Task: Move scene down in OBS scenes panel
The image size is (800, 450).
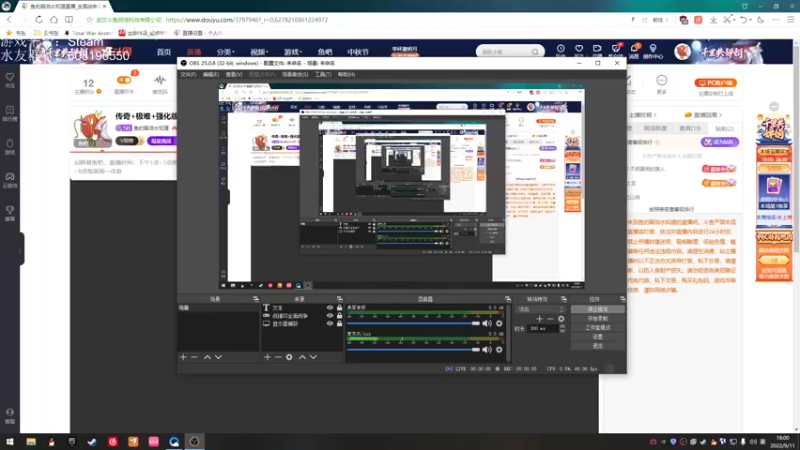Action: [x=218, y=357]
